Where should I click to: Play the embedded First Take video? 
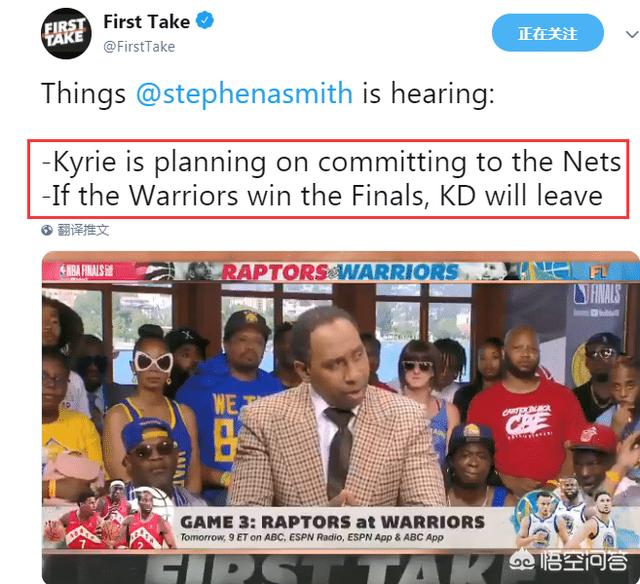point(340,417)
